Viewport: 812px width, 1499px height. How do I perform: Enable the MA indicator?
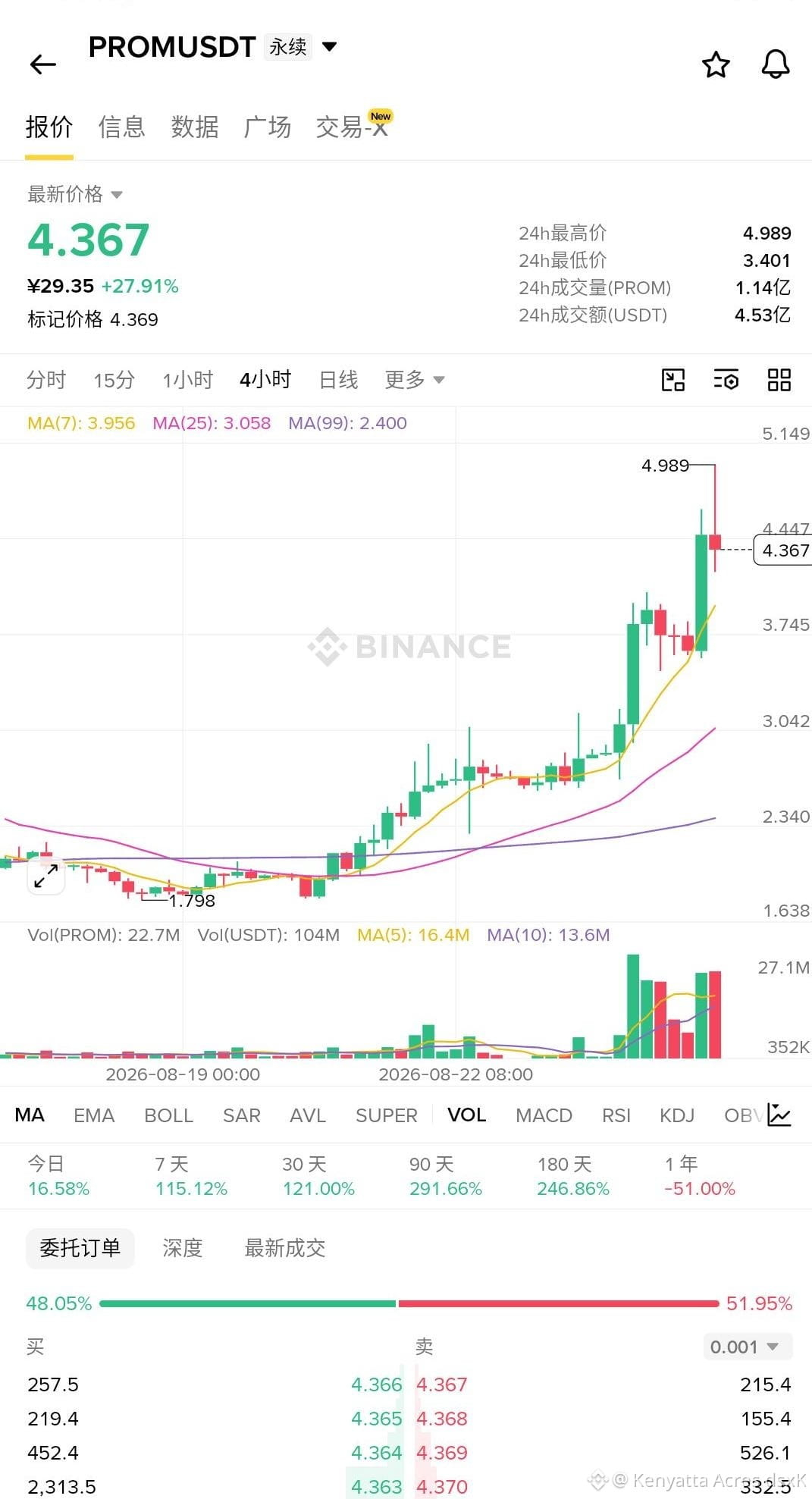coord(30,1115)
